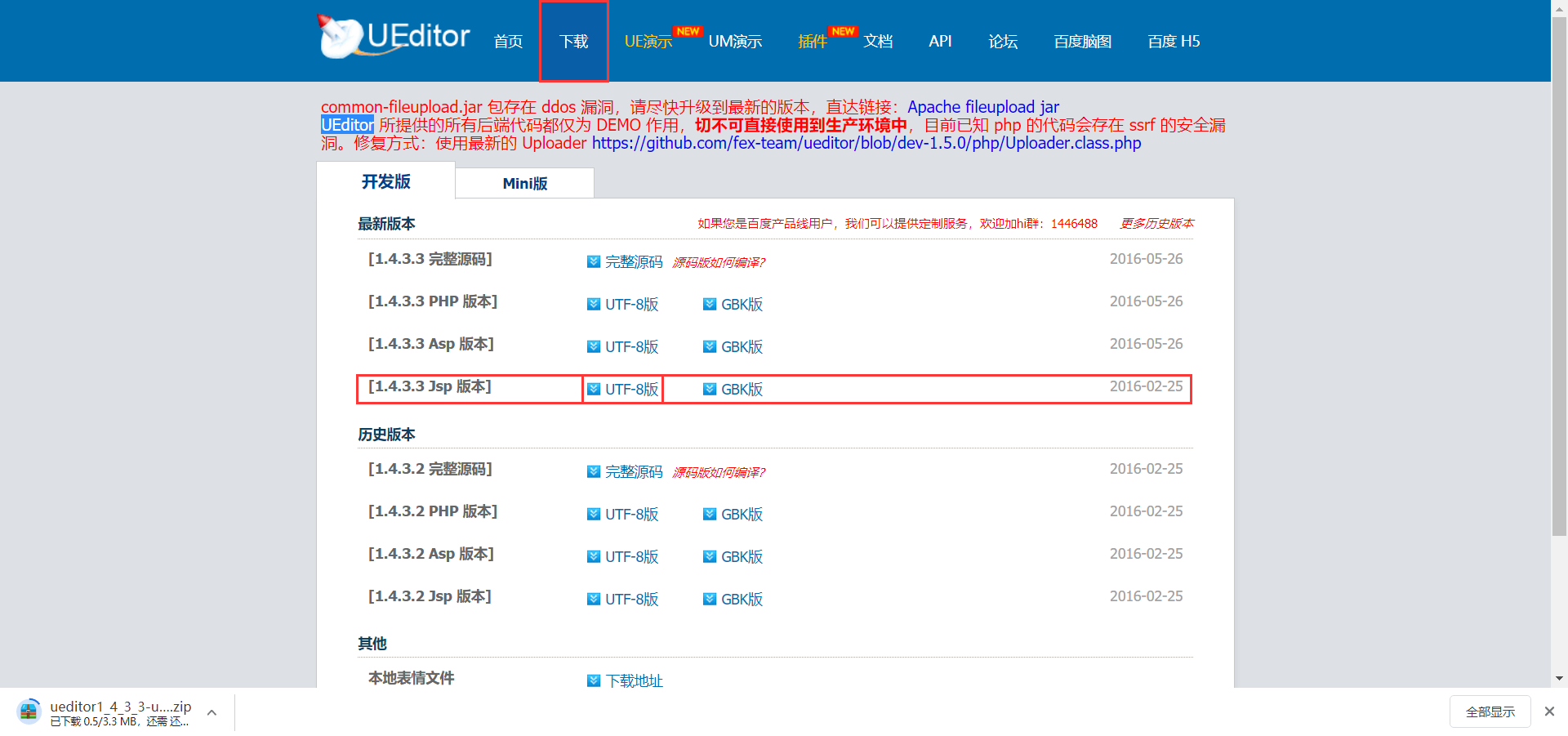Click the 下载地址 link for 本地表情文件
The image size is (1568, 736).
click(635, 681)
